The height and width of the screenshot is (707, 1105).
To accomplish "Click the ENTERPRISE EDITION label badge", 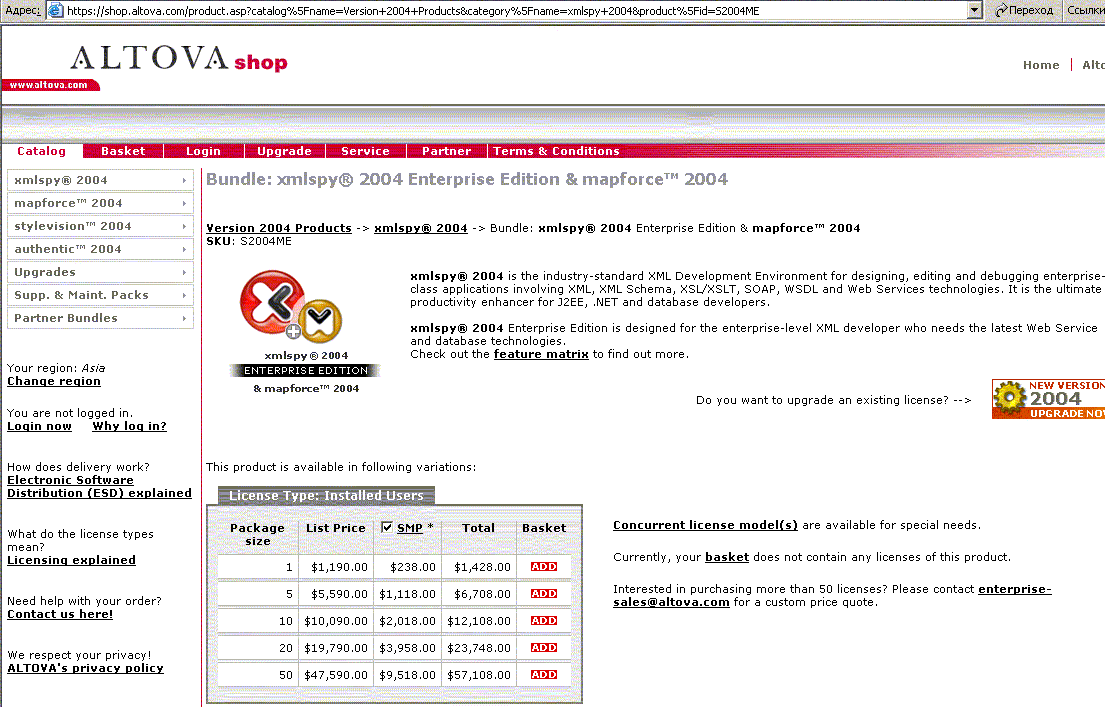I will tap(305, 371).
